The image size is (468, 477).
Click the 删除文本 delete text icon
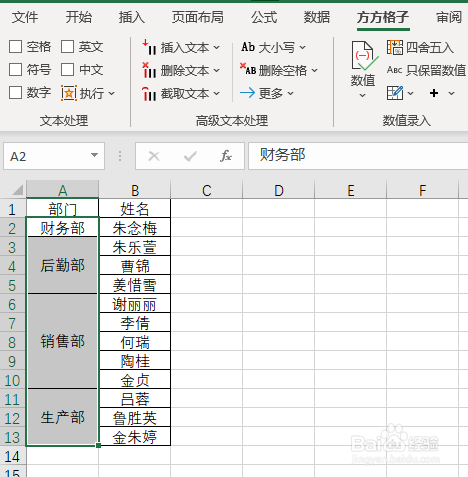coord(149,70)
